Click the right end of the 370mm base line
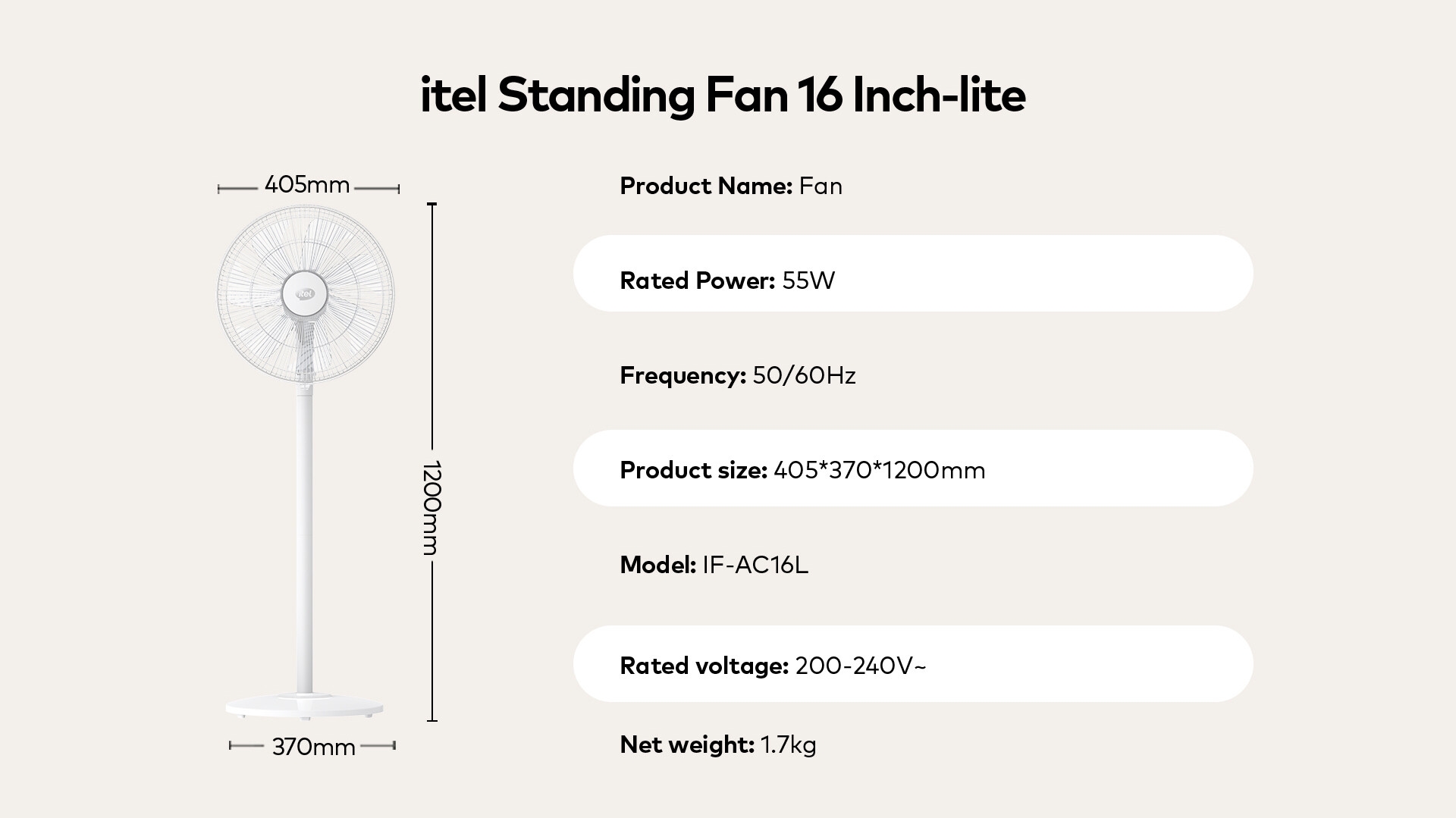 point(394,746)
